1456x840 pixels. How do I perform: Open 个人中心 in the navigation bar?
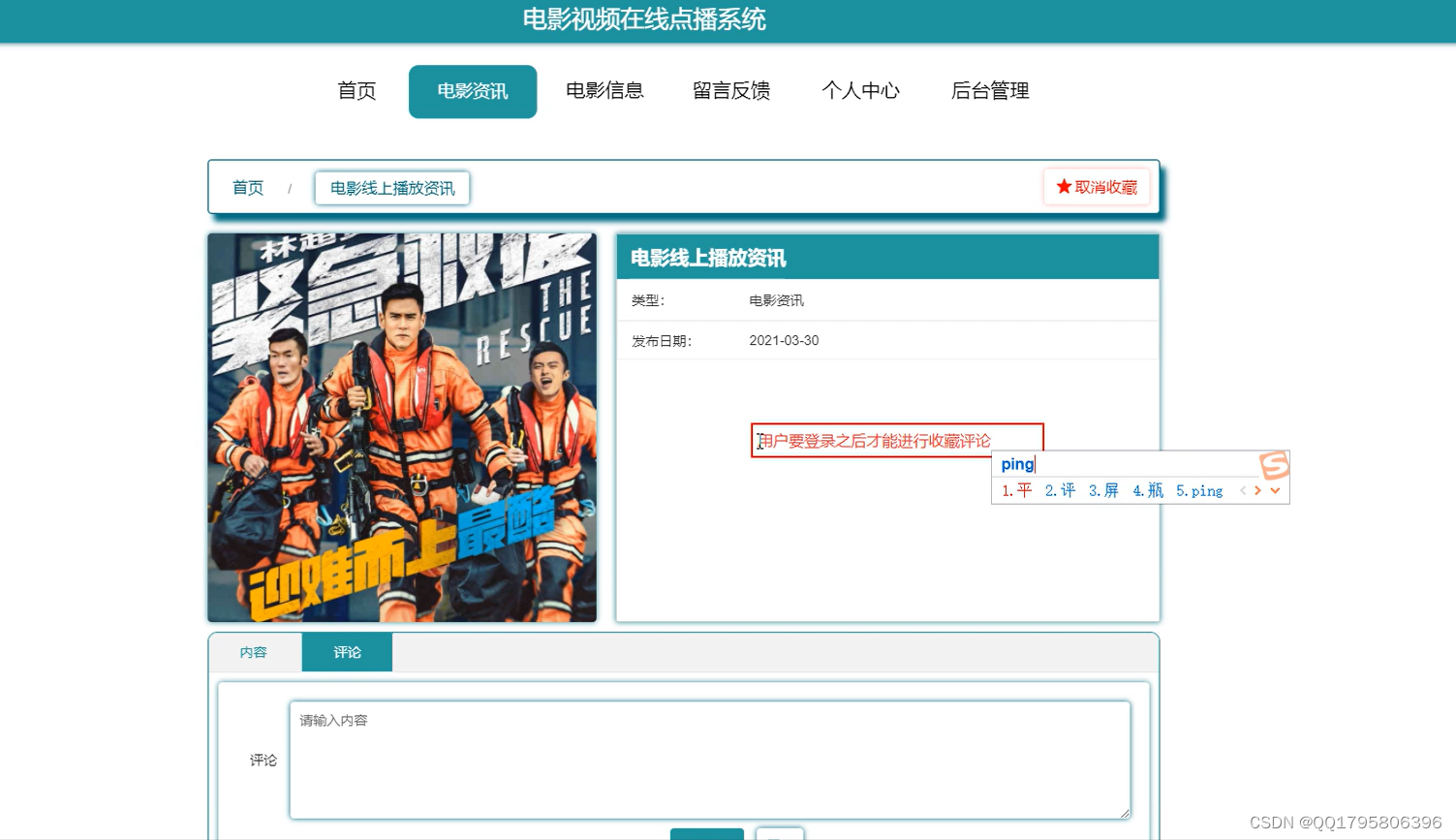click(x=860, y=91)
